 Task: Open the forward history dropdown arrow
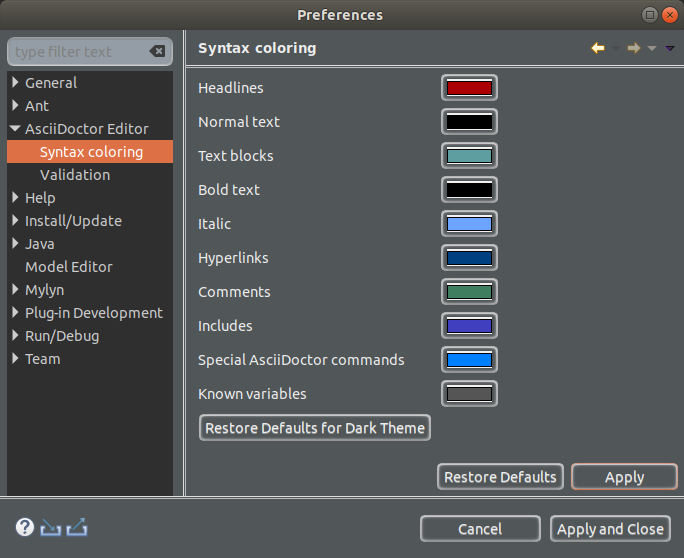[652, 48]
